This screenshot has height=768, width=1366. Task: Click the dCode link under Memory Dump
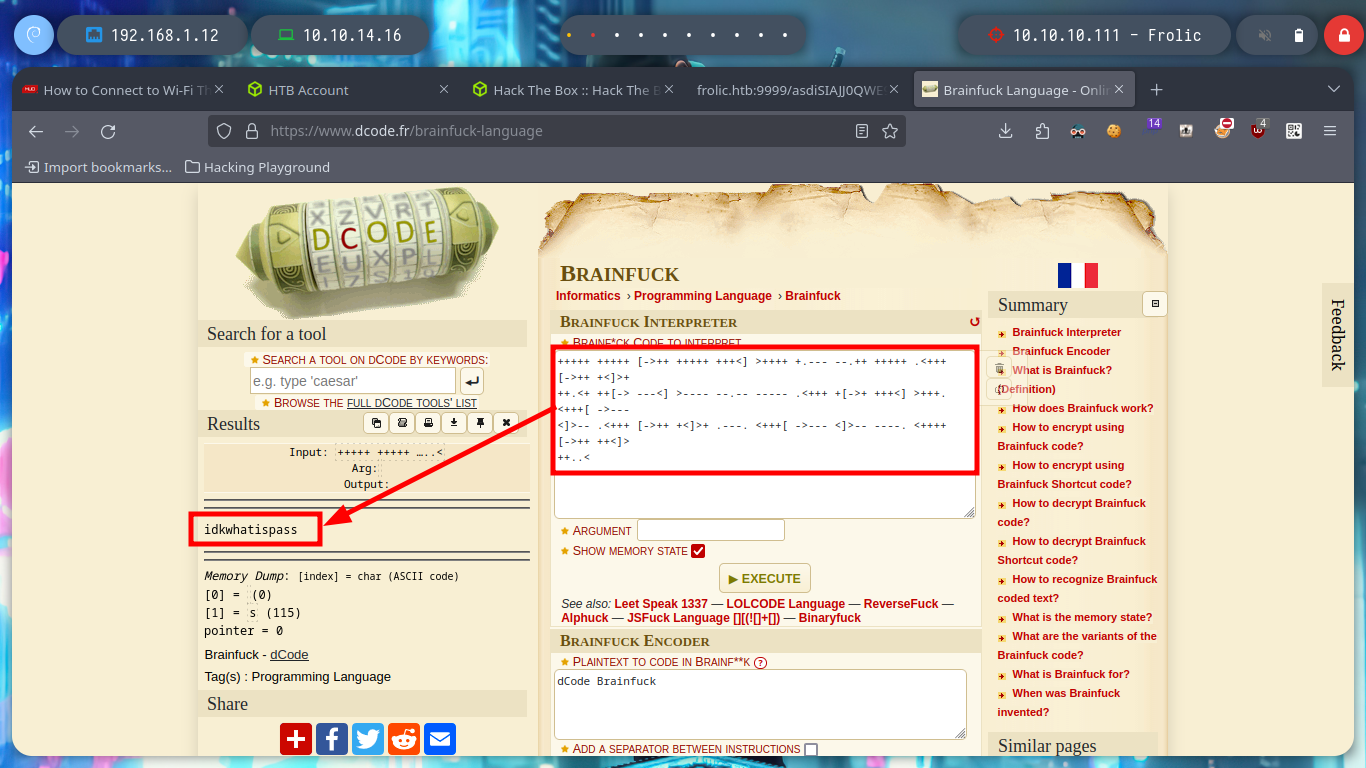[x=289, y=655]
